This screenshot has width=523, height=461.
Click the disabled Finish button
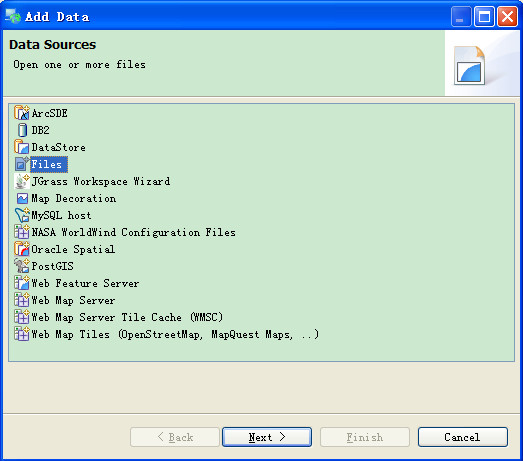point(365,437)
